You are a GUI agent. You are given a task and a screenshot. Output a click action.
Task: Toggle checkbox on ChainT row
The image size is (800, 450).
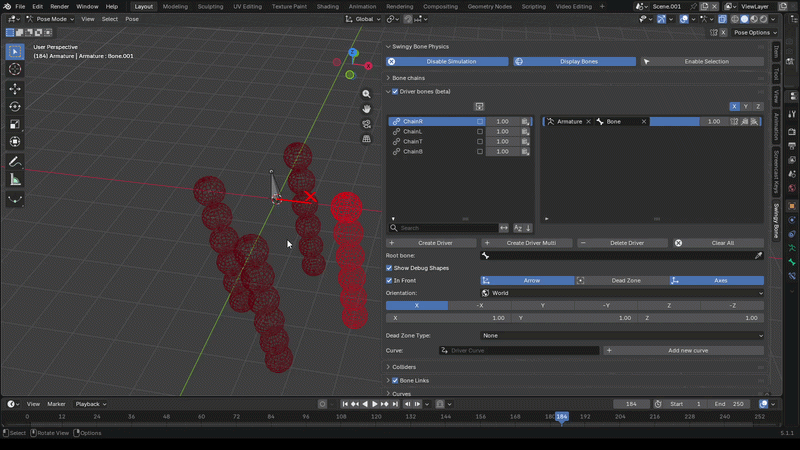pyautogui.click(x=480, y=141)
